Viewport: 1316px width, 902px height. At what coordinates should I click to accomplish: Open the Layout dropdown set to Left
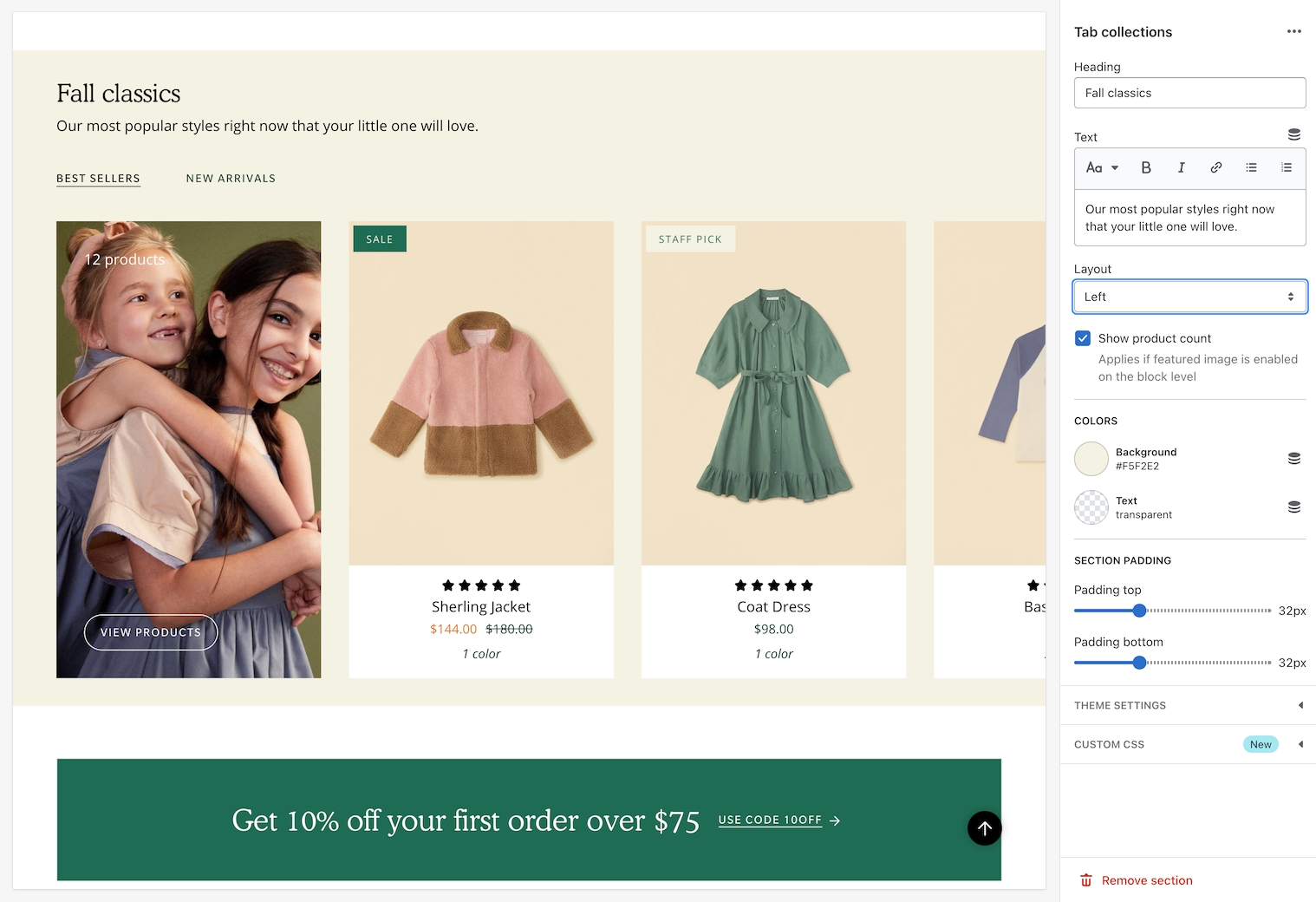click(x=1189, y=297)
